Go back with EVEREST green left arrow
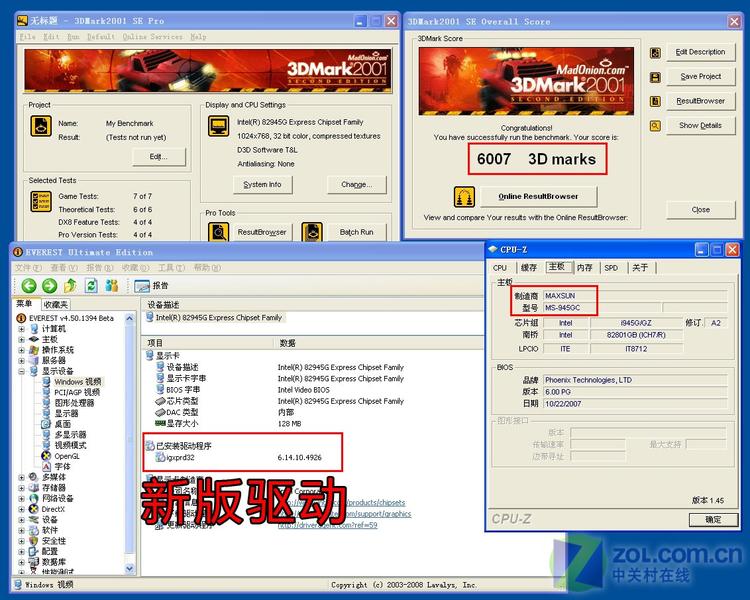The width and height of the screenshot is (750, 600). (29, 286)
